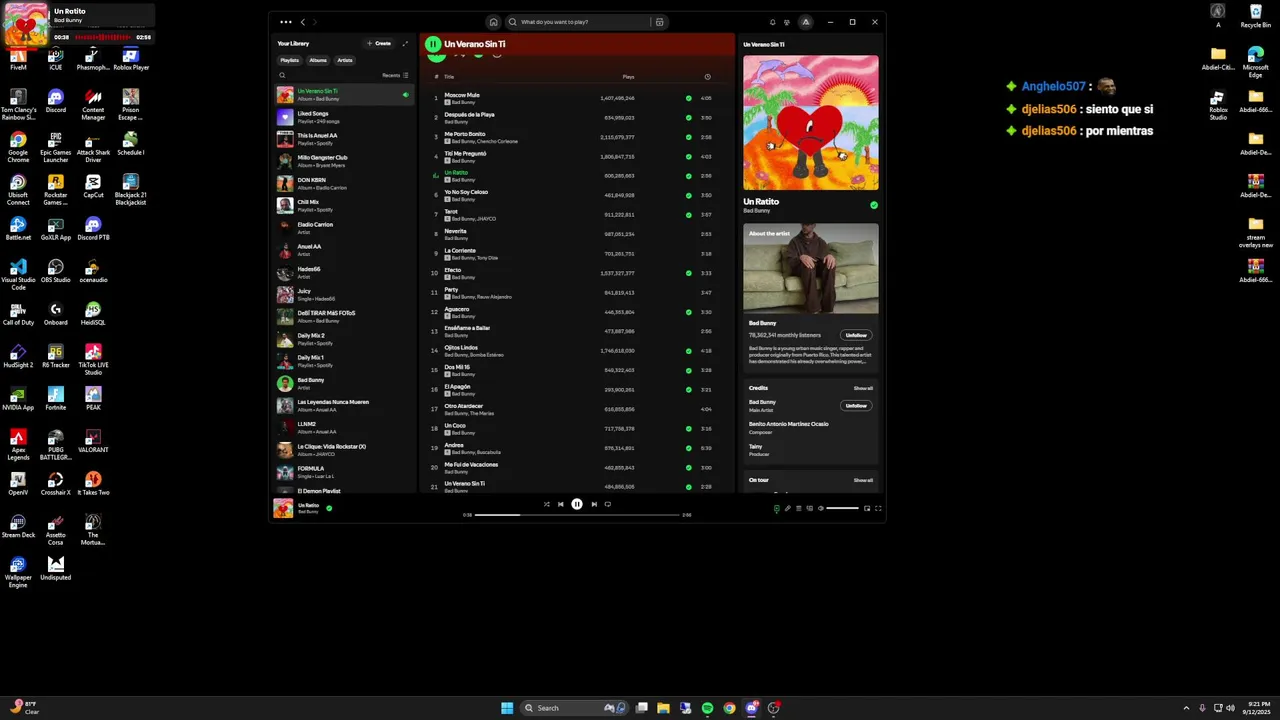This screenshot has height=720, width=1280.
Task: Toggle saved checkmark on Efecto row
Action: [688, 273]
